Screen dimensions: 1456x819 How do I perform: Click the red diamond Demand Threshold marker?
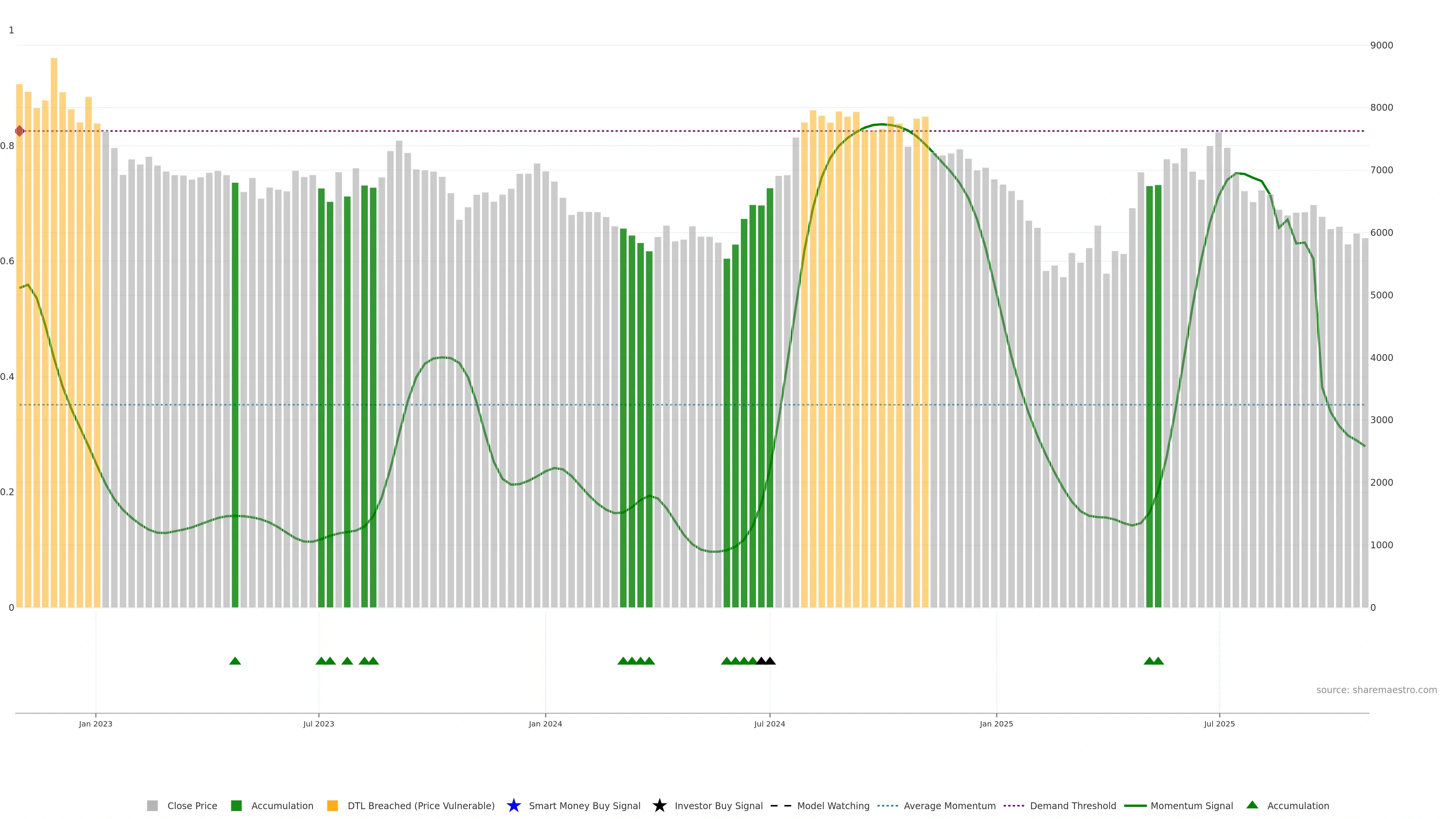click(x=20, y=131)
